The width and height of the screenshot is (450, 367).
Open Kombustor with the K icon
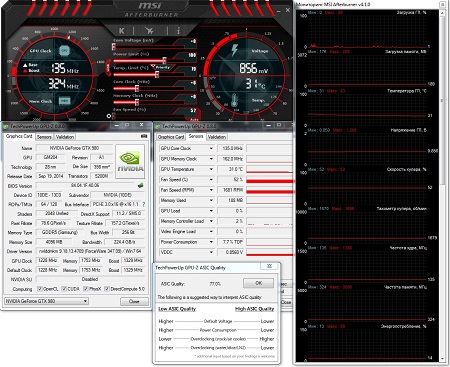point(122,31)
